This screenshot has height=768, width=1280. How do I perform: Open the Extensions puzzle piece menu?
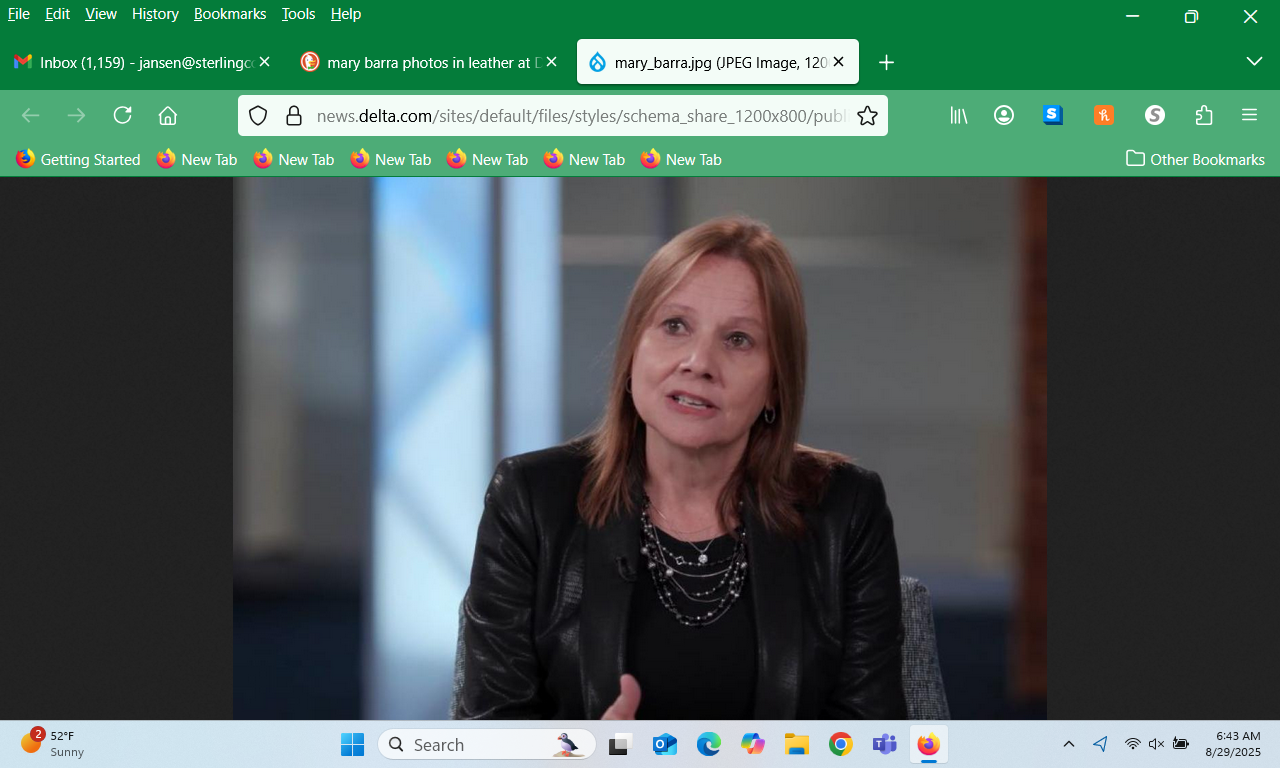[x=1204, y=115]
